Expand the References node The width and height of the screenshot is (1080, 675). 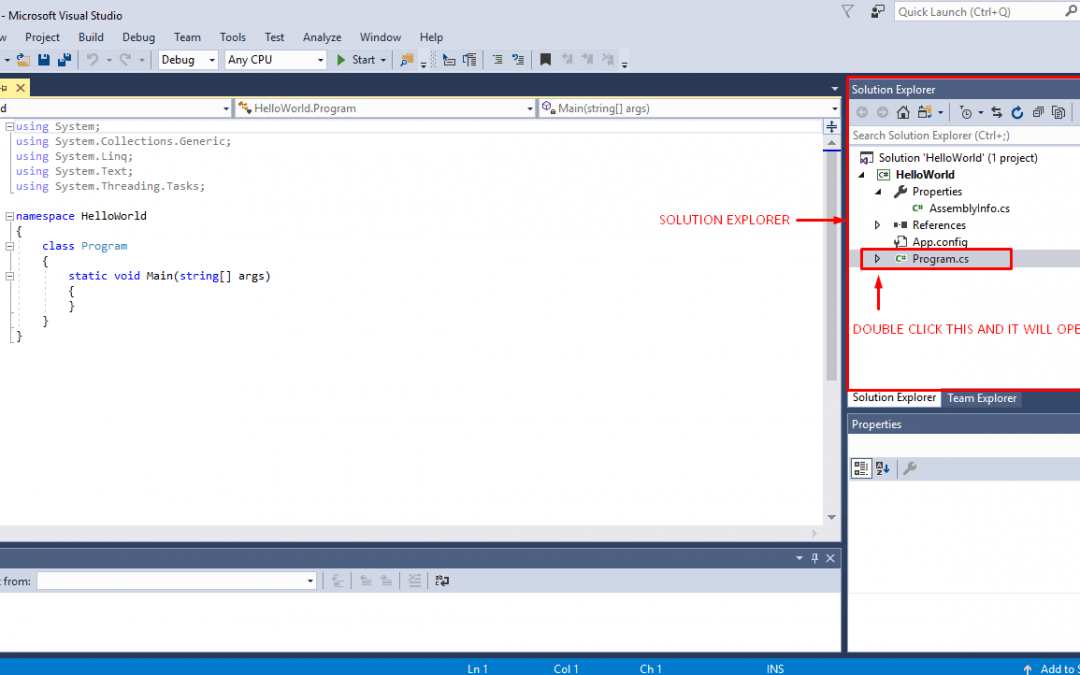click(878, 225)
